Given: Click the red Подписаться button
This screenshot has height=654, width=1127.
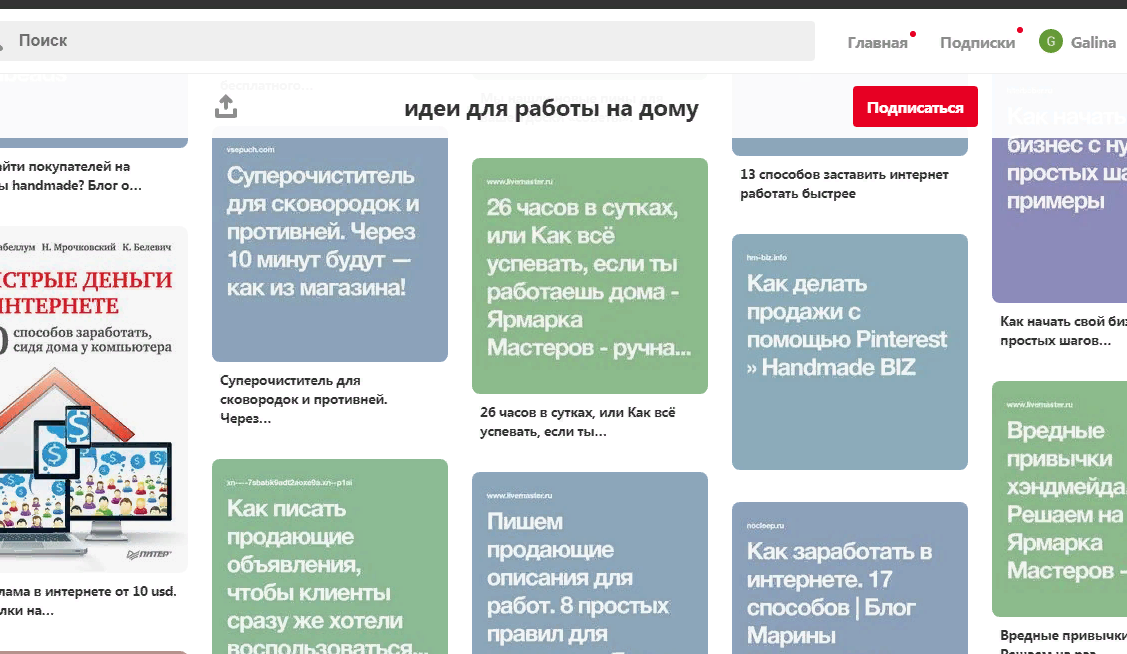Looking at the screenshot, I should [915, 107].
